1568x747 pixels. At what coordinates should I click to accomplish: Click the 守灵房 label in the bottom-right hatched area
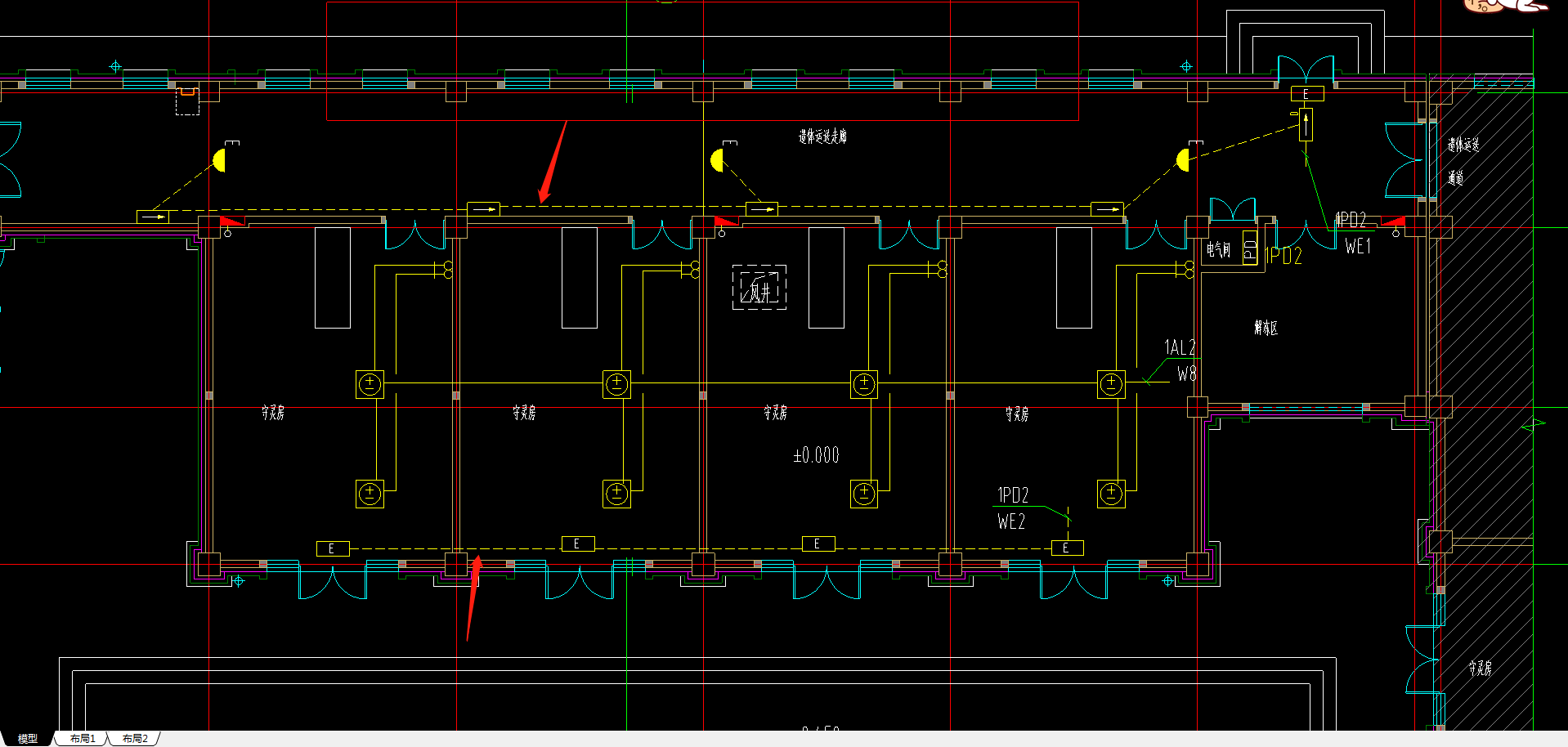point(1480,668)
